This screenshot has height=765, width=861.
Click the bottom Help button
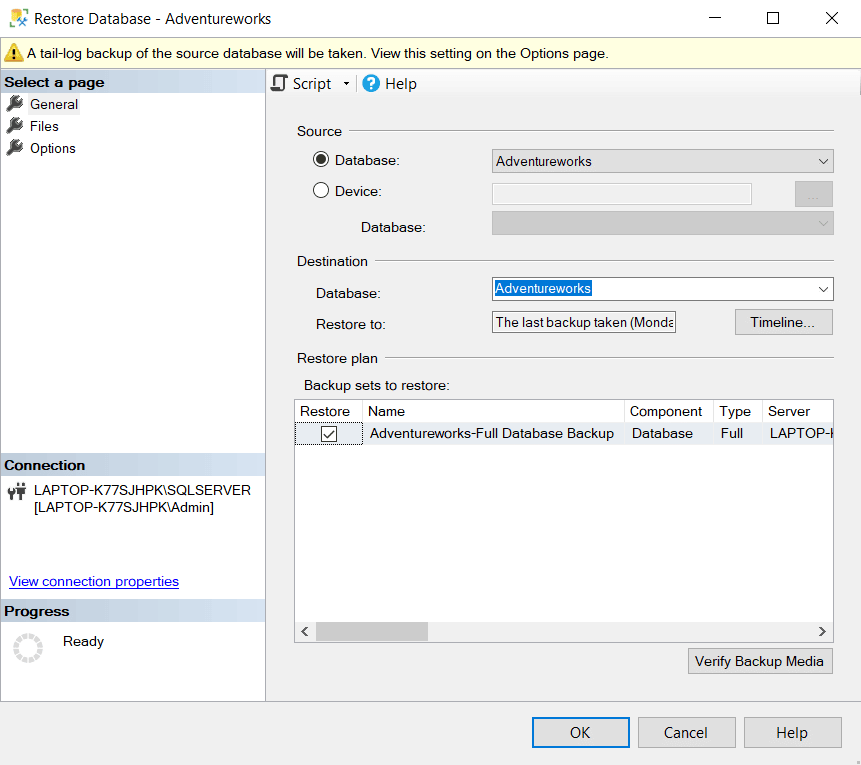click(792, 732)
